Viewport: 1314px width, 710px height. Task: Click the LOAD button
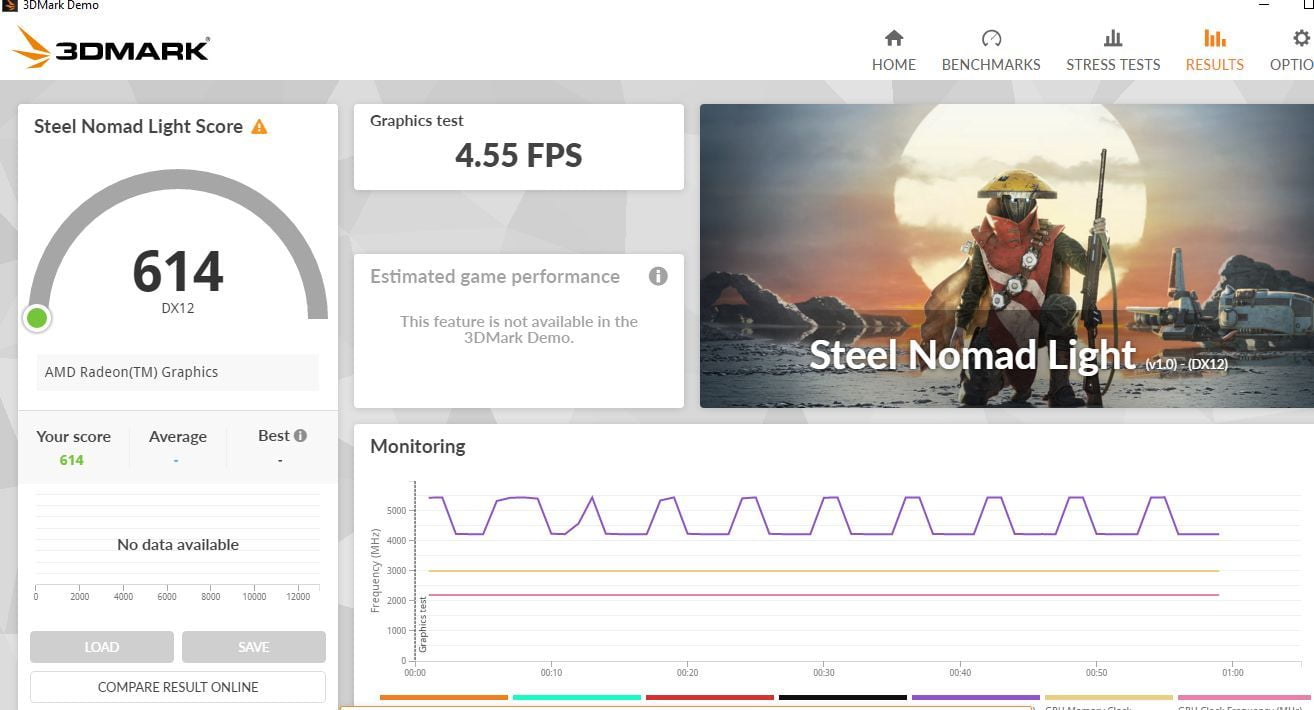(102, 647)
